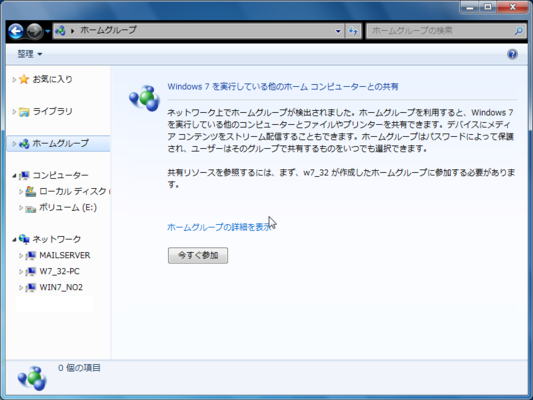The image size is (533, 400).
Task: Select WIN7_NO2 in the network list
Action: [61, 287]
